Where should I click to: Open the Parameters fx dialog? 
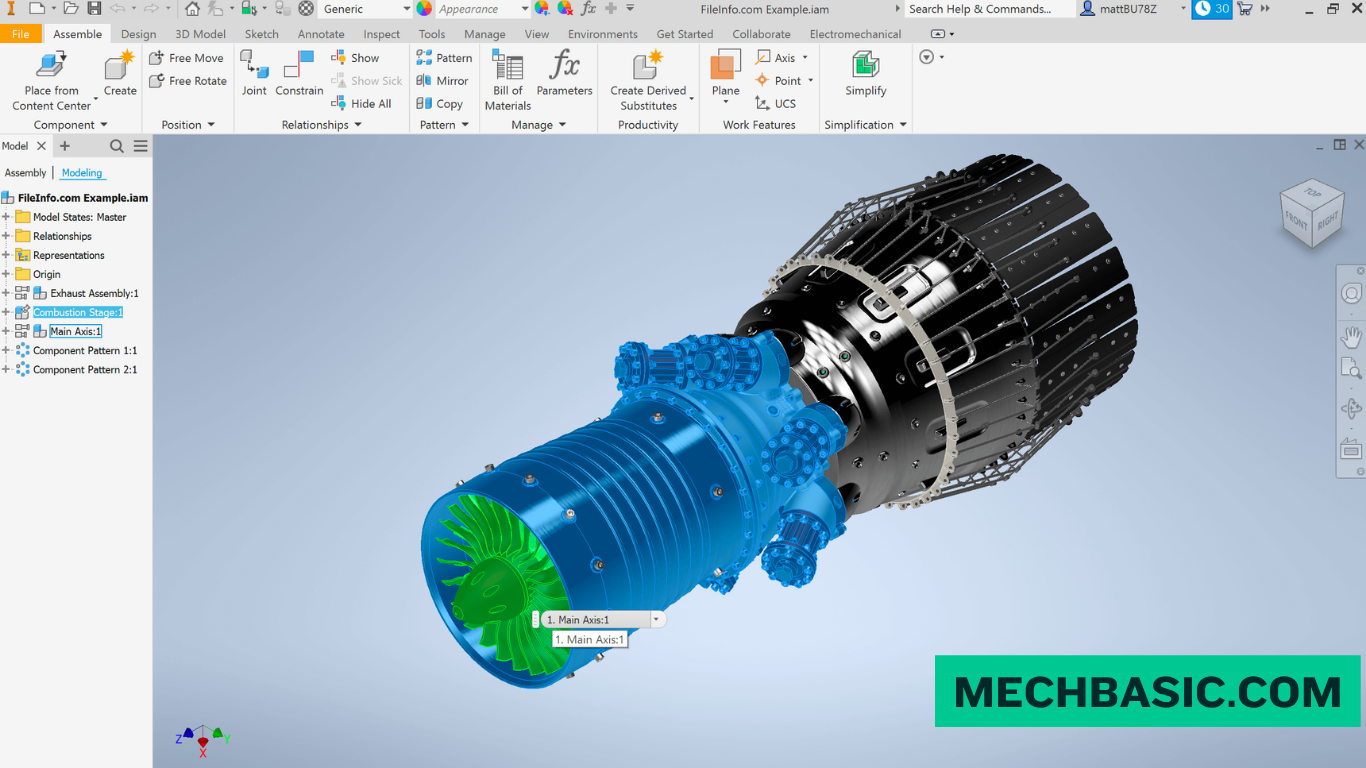(564, 75)
